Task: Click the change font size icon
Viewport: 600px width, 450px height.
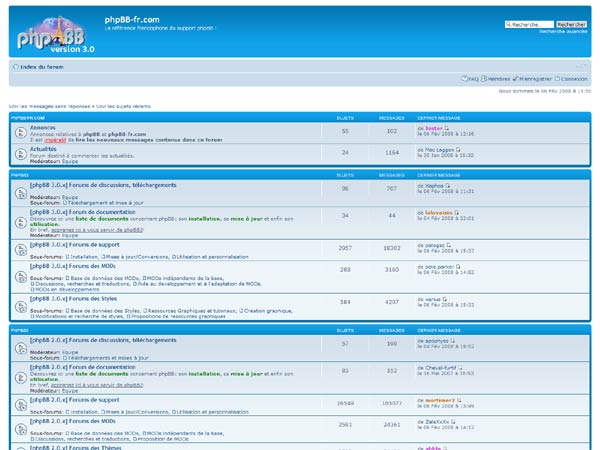Action: (x=581, y=66)
